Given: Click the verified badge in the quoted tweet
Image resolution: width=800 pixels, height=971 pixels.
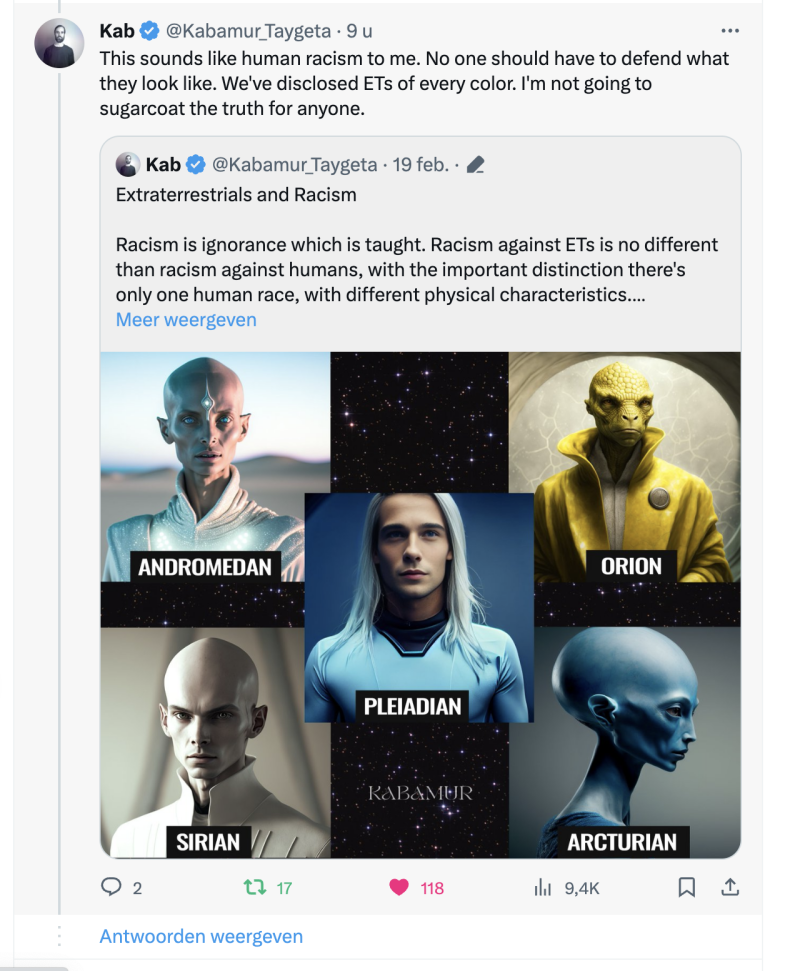Looking at the screenshot, I should (x=197, y=164).
